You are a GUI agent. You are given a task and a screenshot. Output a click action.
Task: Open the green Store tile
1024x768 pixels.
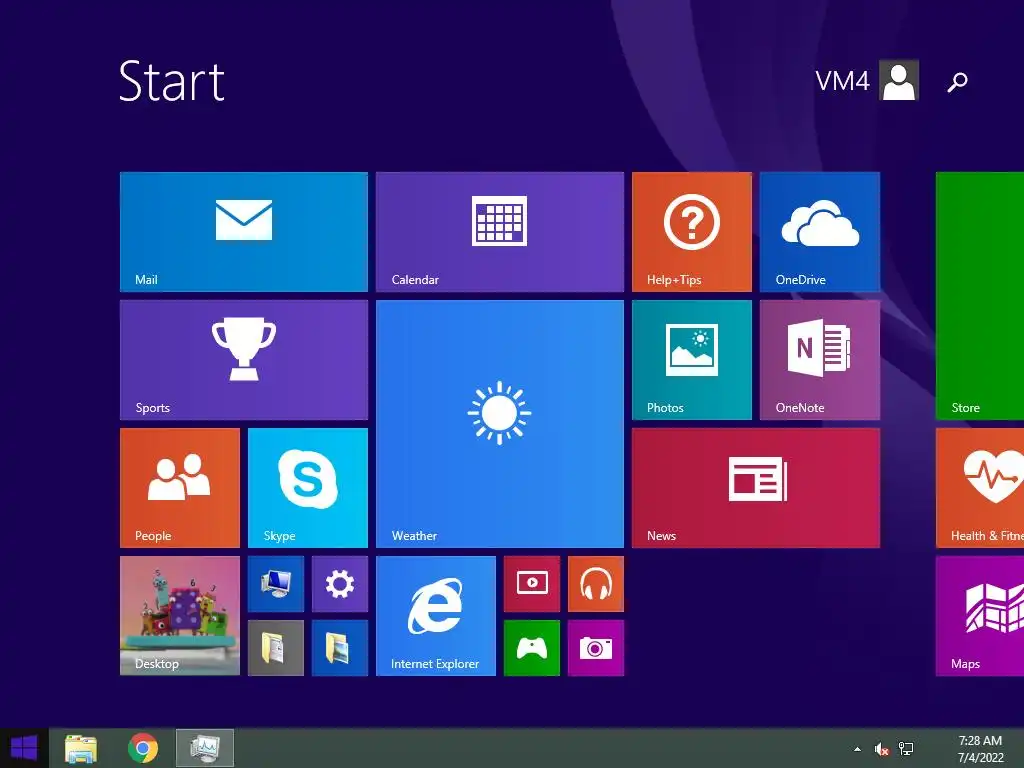980,296
